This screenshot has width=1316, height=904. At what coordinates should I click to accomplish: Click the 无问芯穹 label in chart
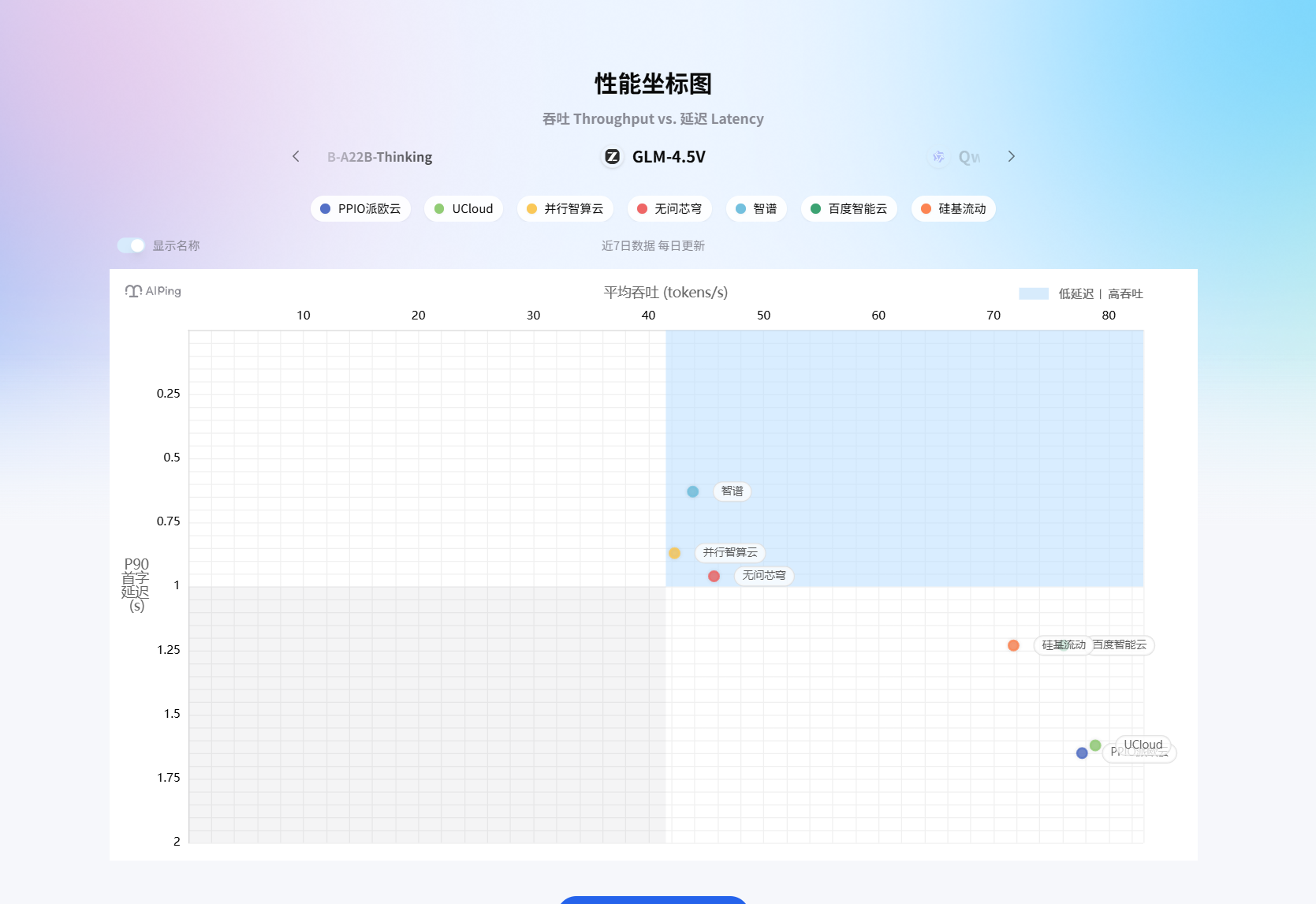coord(764,575)
